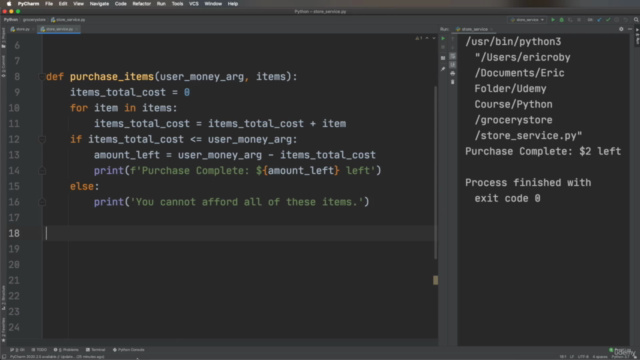This screenshot has width=640, height=360.
Task: Open the Terminal tool window button
Action: pyautogui.click(x=96, y=350)
